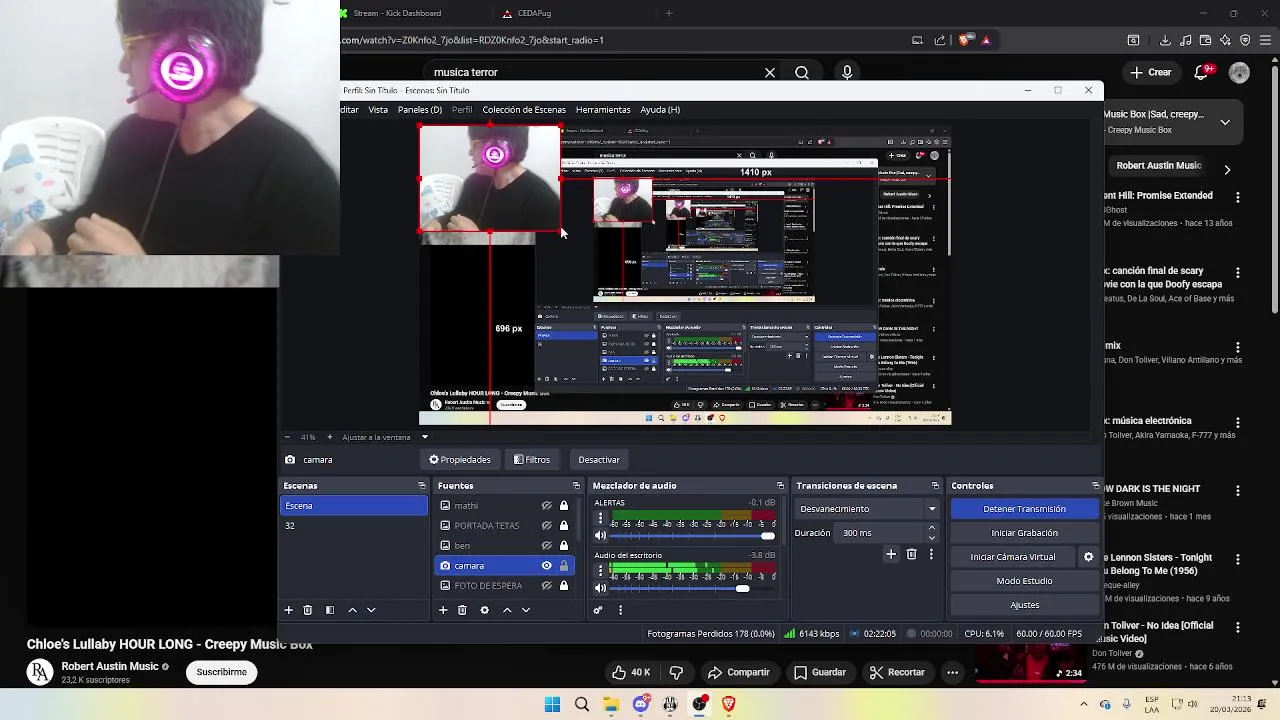This screenshot has height=720, width=1280.
Task: Toggle lock on the camara source
Action: coord(564,566)
